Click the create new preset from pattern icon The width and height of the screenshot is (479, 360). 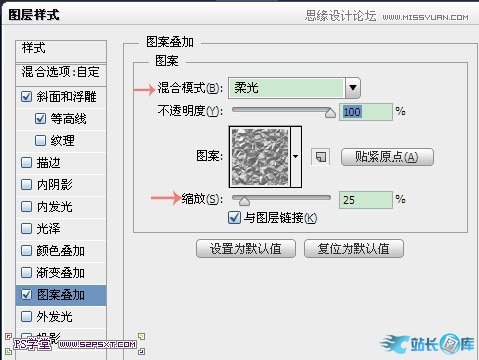[320, 157]
